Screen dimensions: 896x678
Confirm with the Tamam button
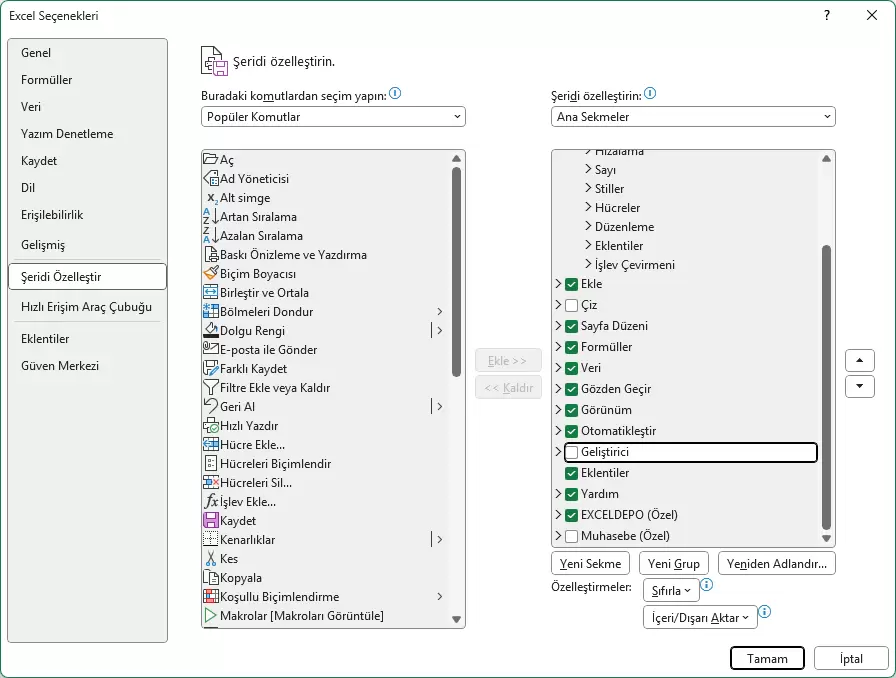point(767,659)
